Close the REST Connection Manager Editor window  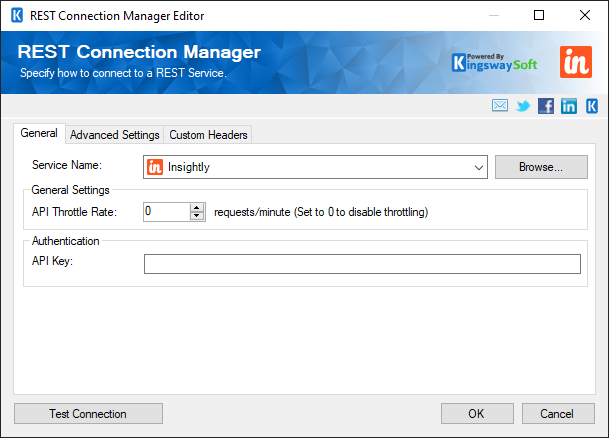pos(585,15)
